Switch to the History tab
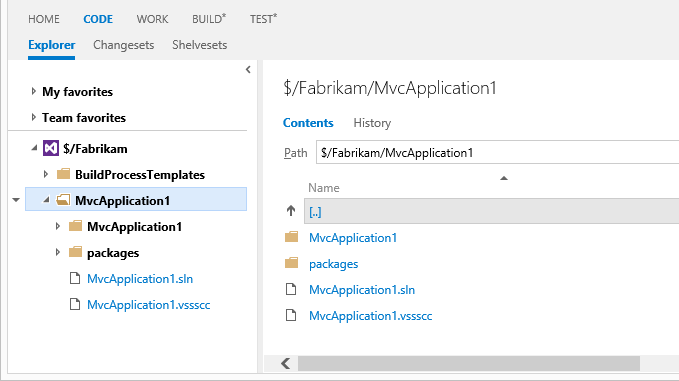 [x=372, y=123]
